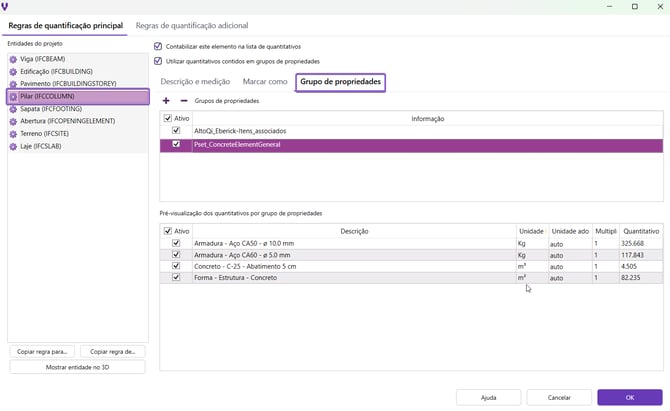Click the quantity value 325.668
The height and width of the screenshot is (411, 670).
coord(632,244)
